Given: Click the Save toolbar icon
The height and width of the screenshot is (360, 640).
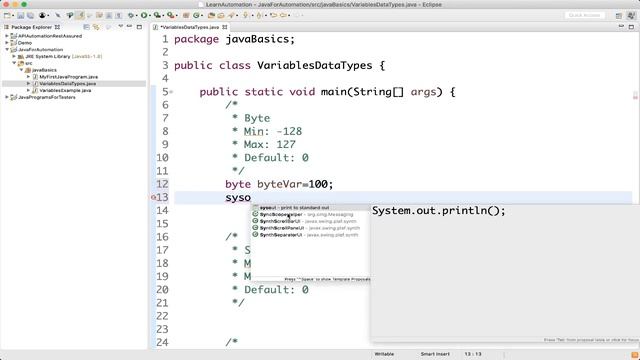Looking at the screenshot, I should [x=20, y=16].
